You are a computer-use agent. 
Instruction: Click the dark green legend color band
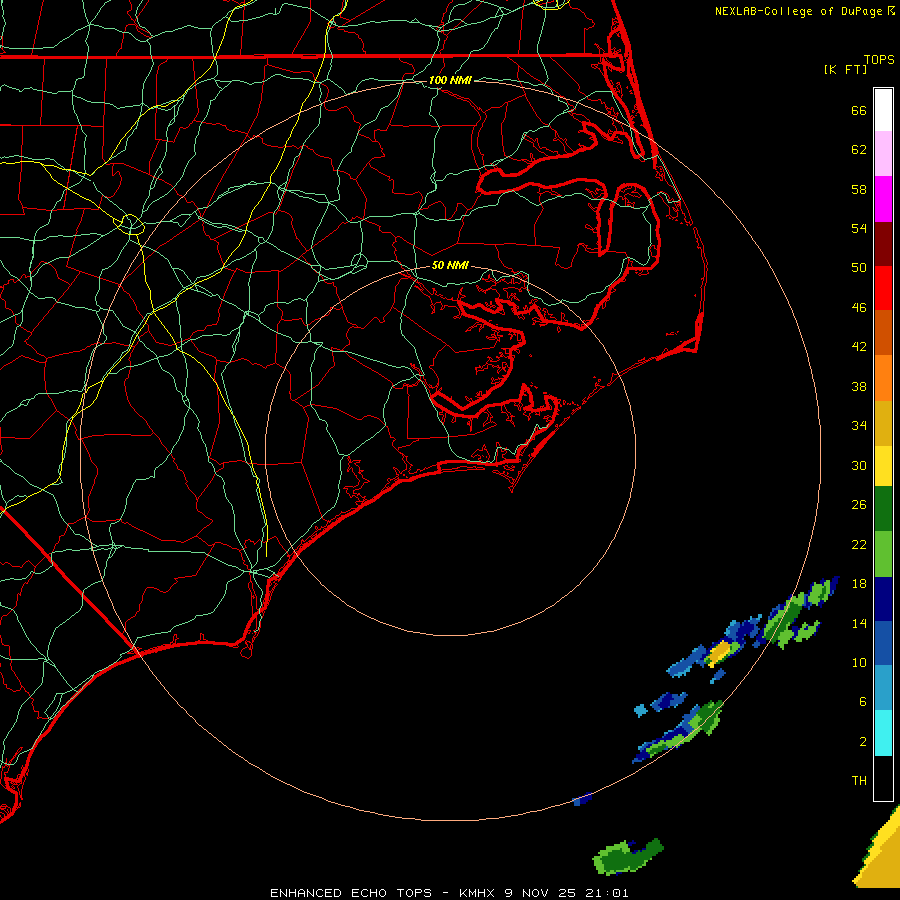[x=883, y=509]
